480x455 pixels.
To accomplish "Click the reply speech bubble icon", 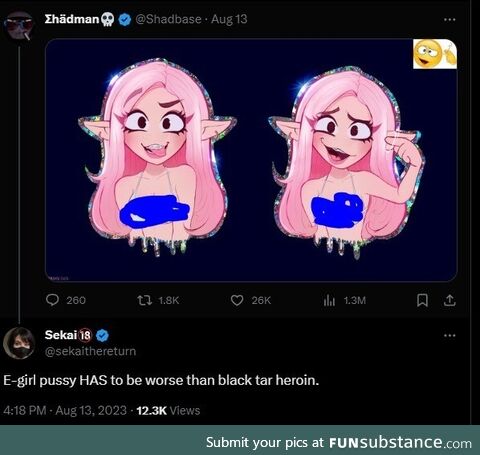I will click(52, 300).
